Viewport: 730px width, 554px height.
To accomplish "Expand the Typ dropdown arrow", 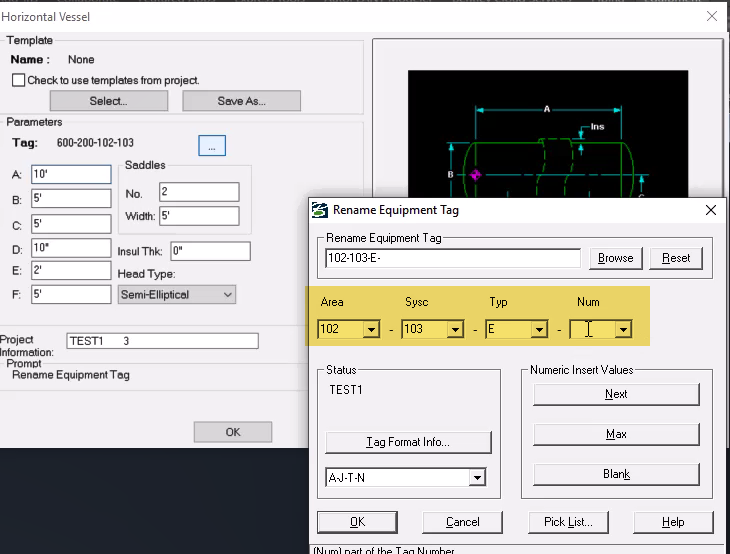I will [539, 330].
